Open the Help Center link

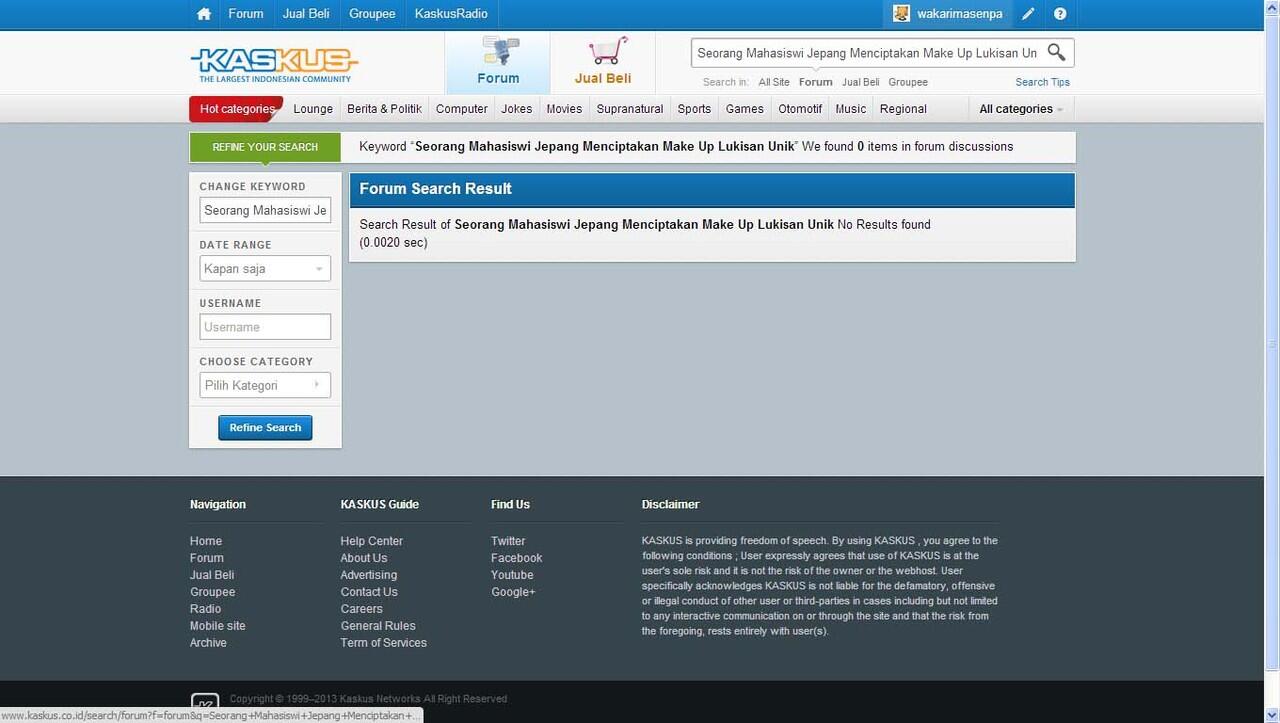pyautogui.click(x=372, y=541)
